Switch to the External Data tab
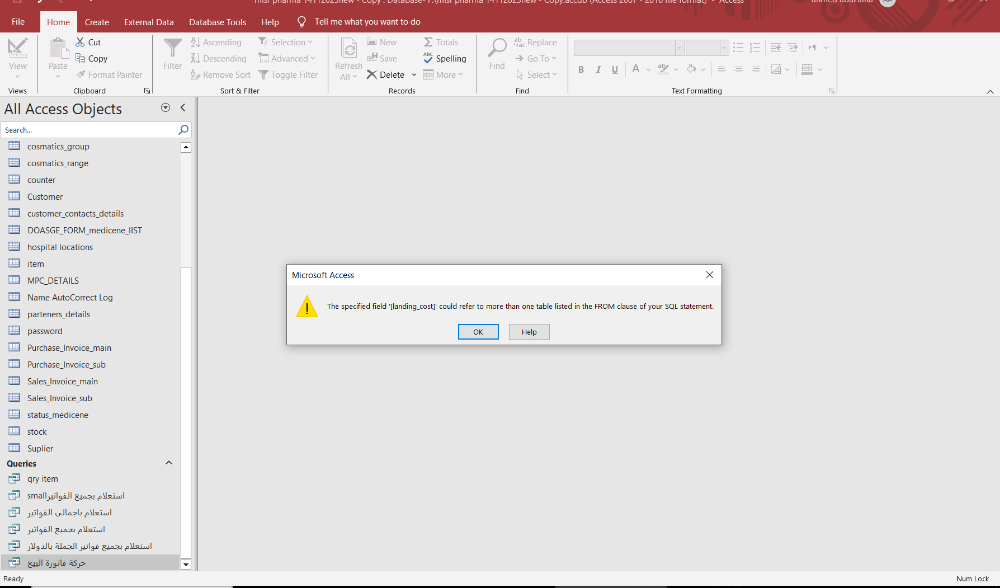Viewport: 1000px width, 588px height. pos(149,22)
